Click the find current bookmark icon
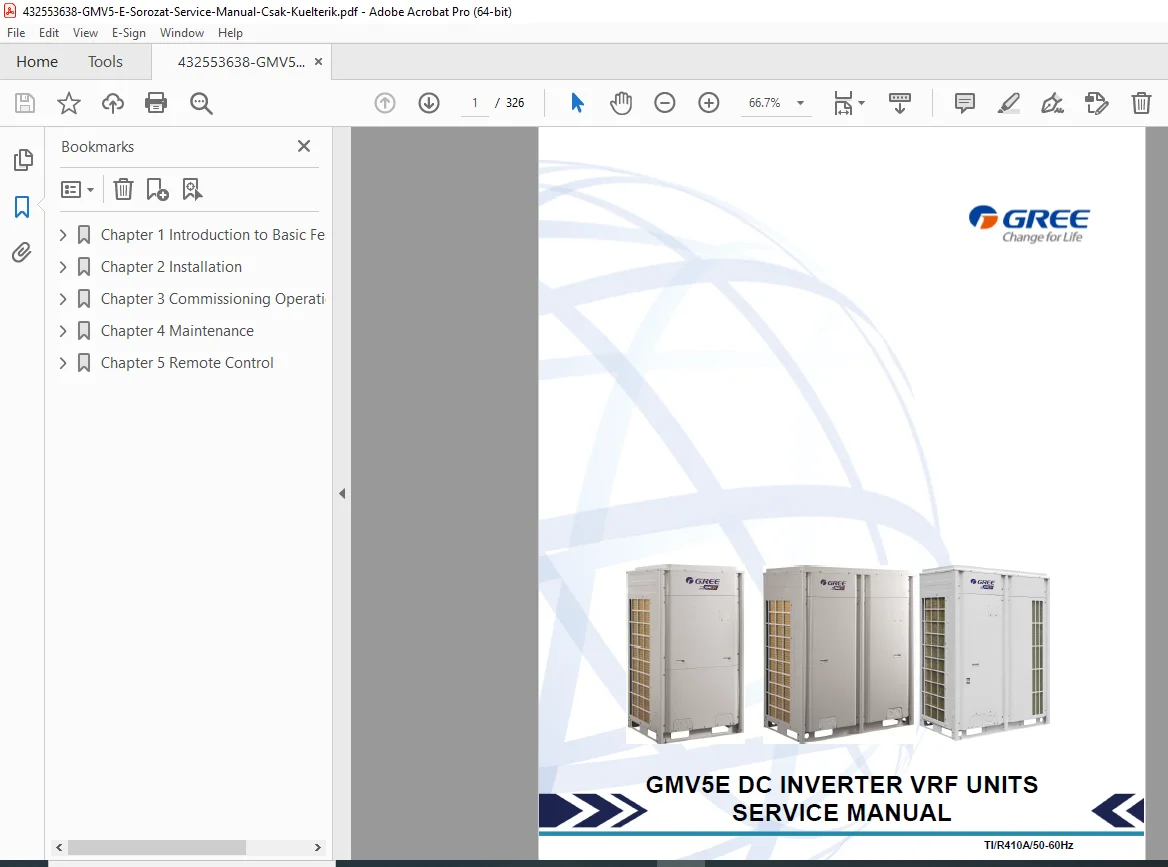This screenshot has height=867, width=1168. (x=192, y=189)
